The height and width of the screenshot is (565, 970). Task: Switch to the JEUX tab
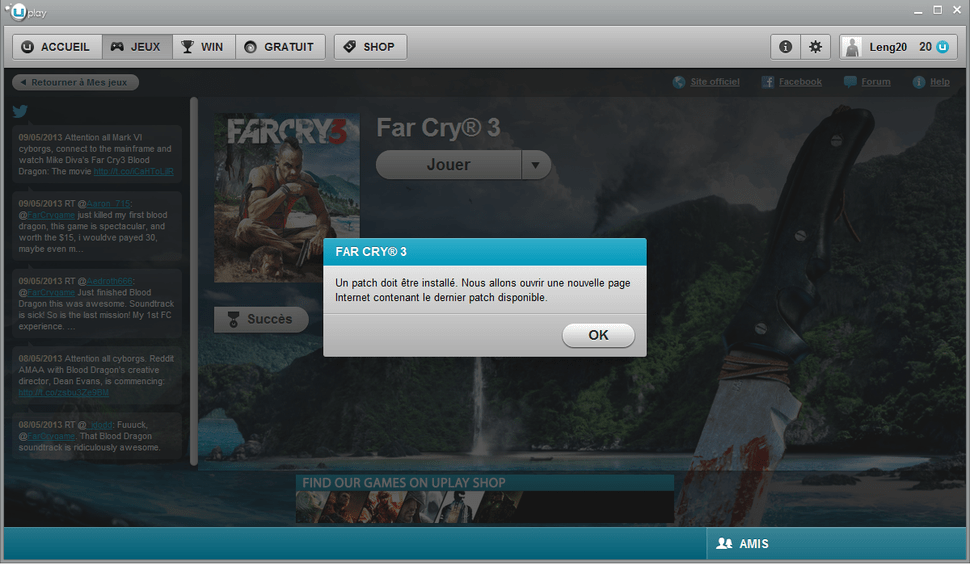pos(137,47)
